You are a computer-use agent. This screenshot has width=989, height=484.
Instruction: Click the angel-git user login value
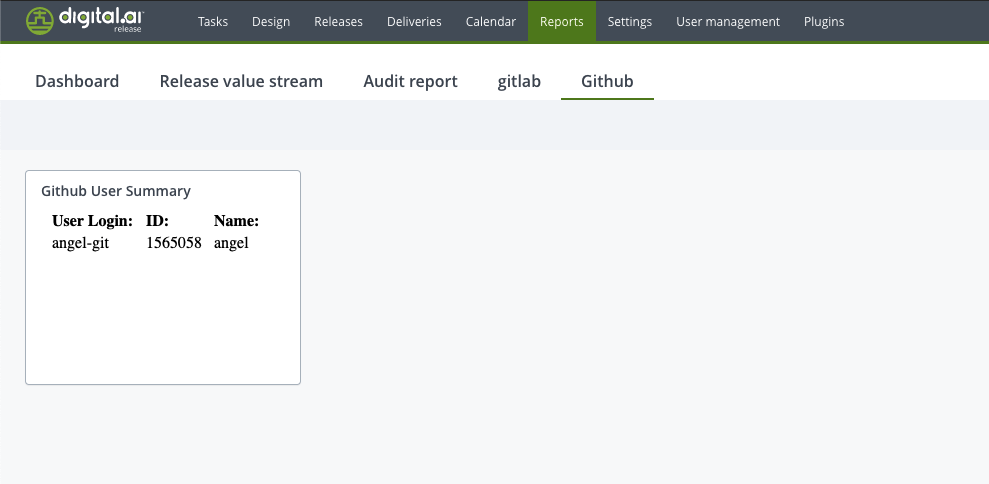pos(80,242)
